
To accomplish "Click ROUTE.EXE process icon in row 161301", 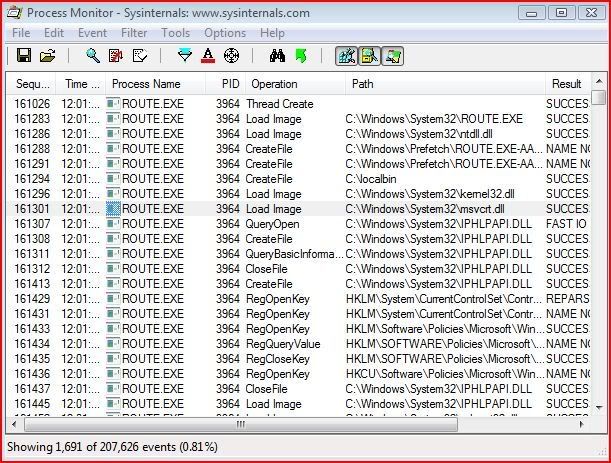I will tap(113, 209).
